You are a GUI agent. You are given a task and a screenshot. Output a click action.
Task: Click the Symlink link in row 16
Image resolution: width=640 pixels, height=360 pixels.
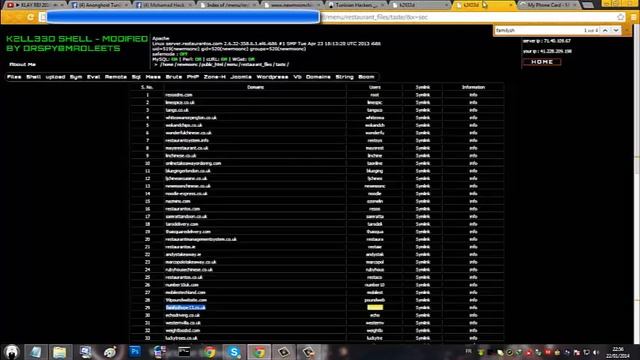click(x=423, y=209)
